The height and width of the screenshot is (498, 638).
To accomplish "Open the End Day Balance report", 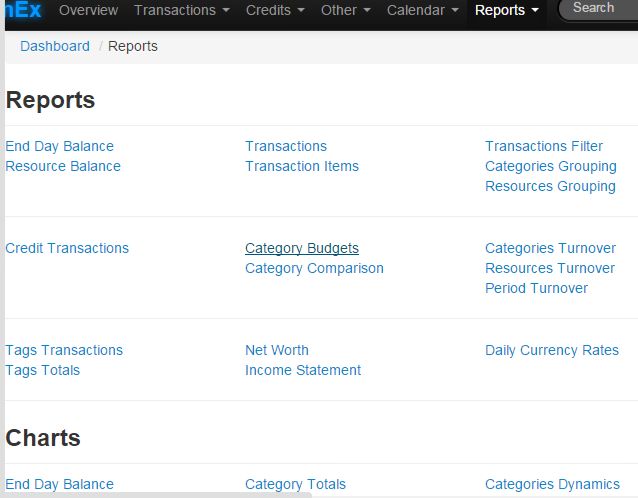I will pos(60,146).
